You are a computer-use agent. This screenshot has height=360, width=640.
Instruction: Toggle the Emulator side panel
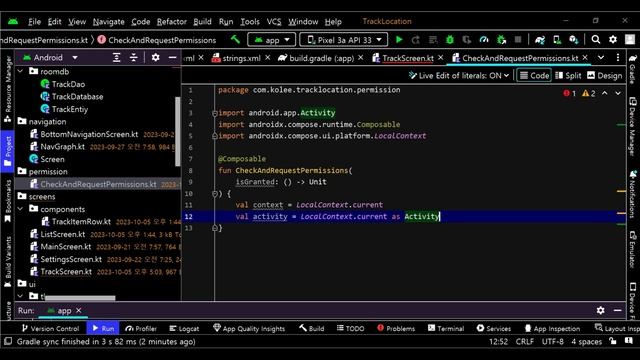point(633,249)
